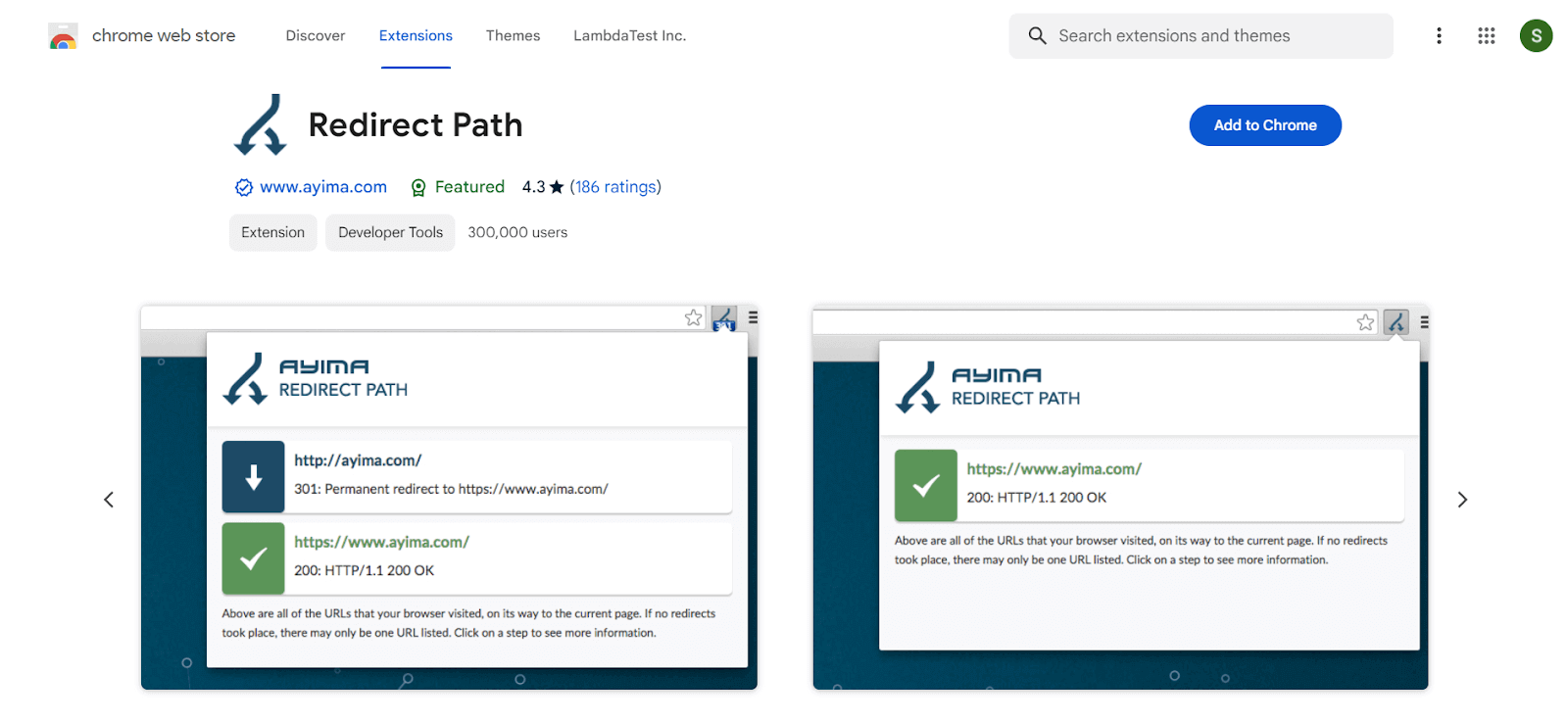The width and height of the screenshot is (1568, 722).
Task: Click Ayima logo in first screenshot popup
Action: (x=316, y=379)
